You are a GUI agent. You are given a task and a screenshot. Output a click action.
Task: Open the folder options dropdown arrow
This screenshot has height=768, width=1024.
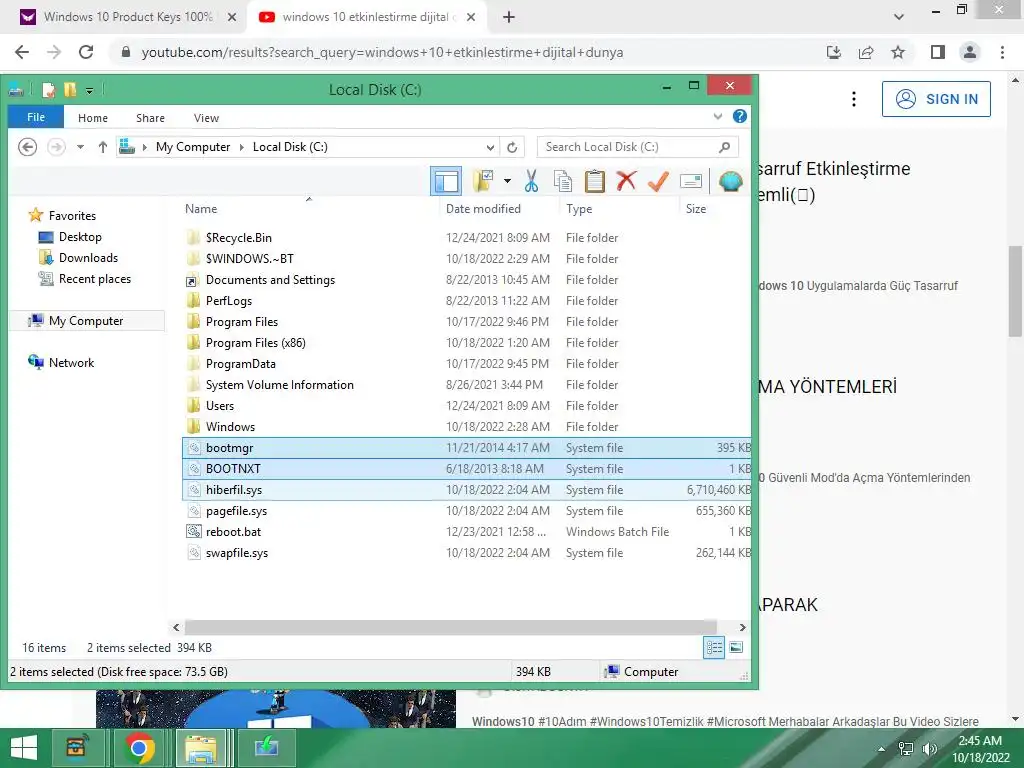pos(507,181)
